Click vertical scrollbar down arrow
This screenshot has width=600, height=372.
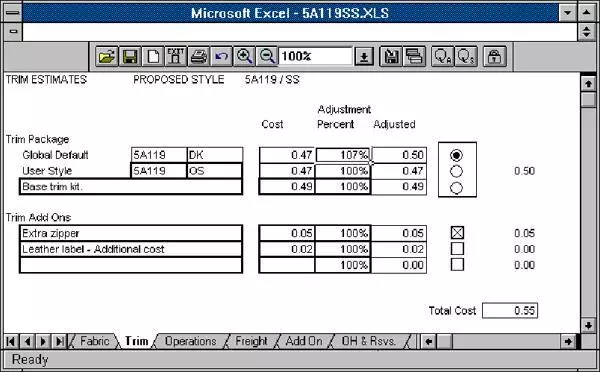point(588,325)
